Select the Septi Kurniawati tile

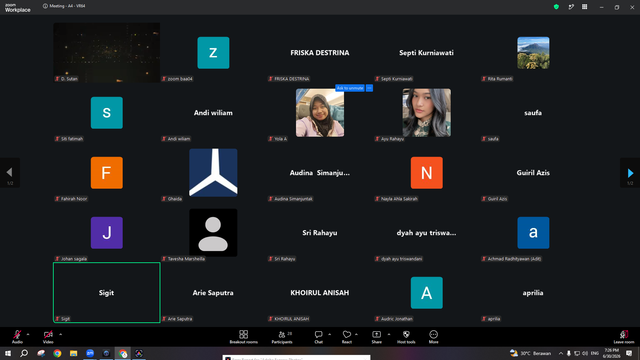click(x=427, y=52)
